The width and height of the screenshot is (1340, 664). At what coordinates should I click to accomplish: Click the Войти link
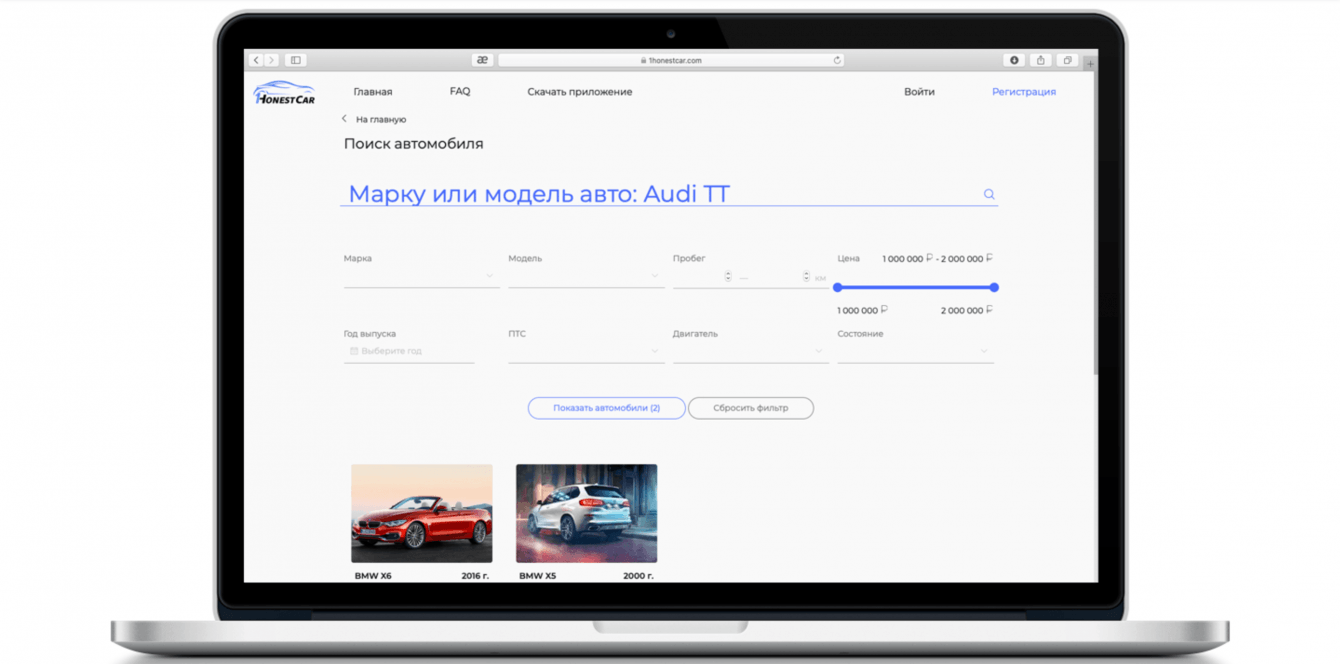919,92
